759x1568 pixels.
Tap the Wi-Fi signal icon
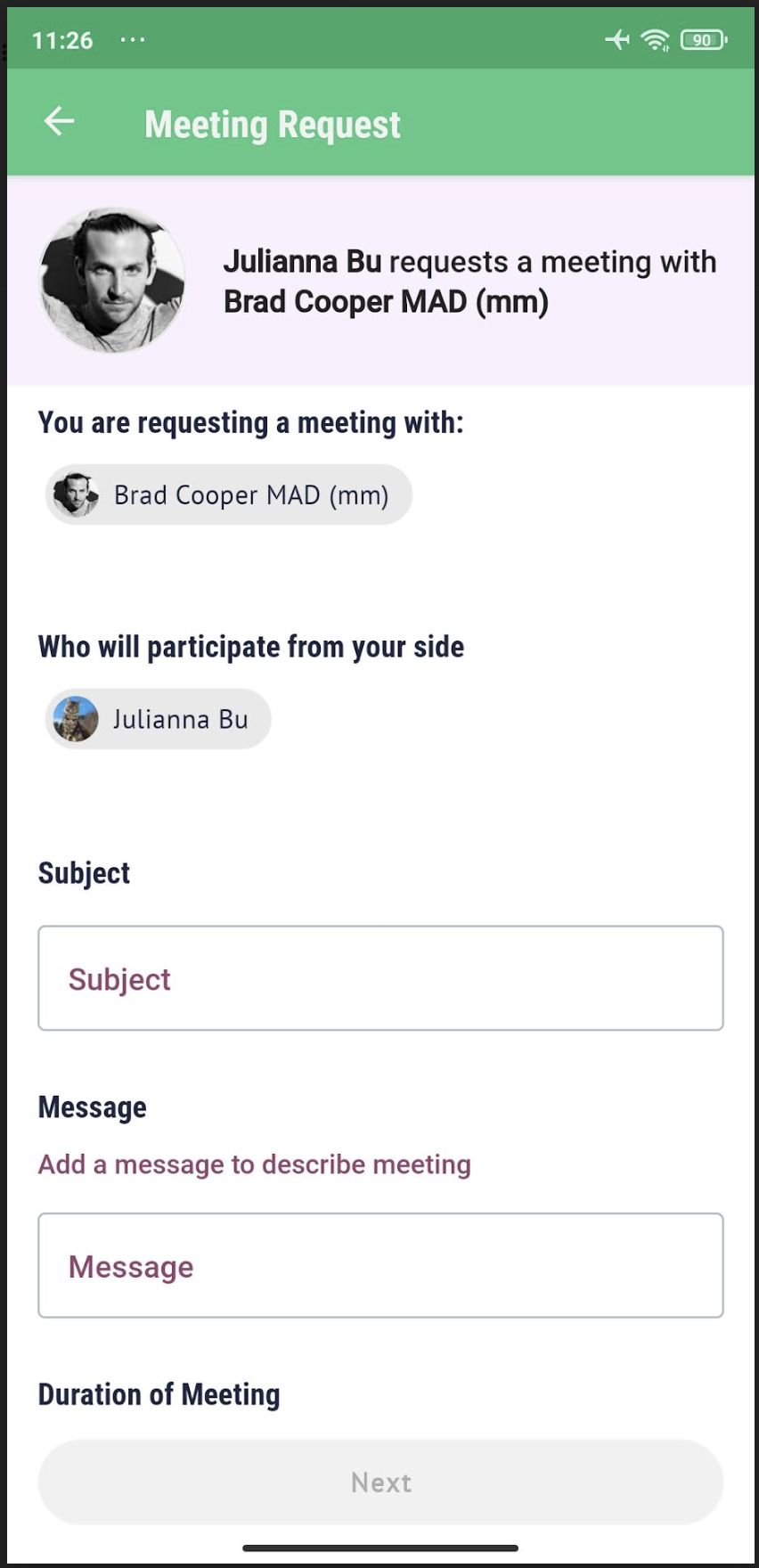pos(656,39)
